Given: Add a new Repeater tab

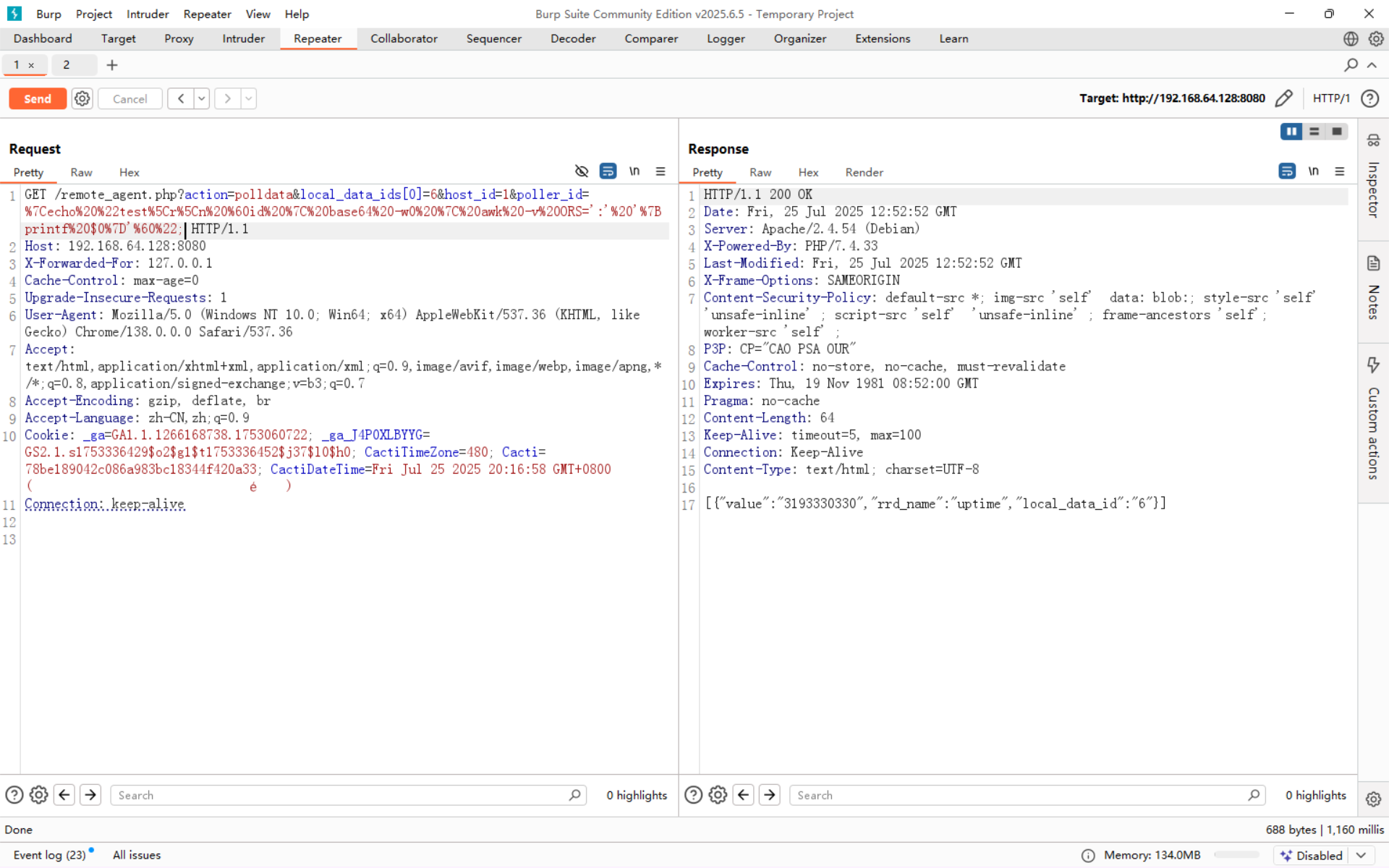Looking at the screenshot, I should [112, 65].
